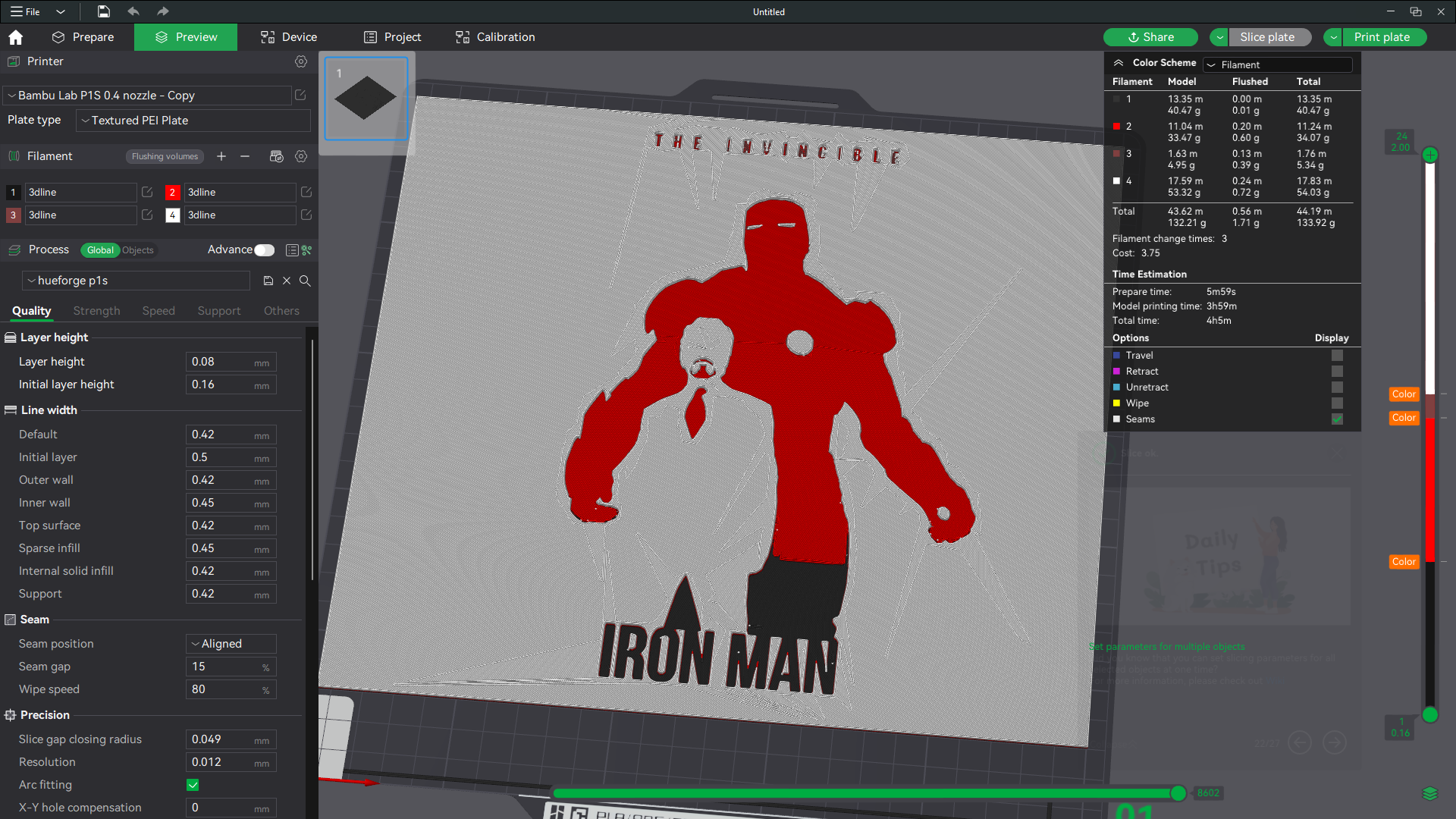This screenshot has width=1456, height=819.
Task: Click the compare presets icon
Action: click(x=307, y=250)
